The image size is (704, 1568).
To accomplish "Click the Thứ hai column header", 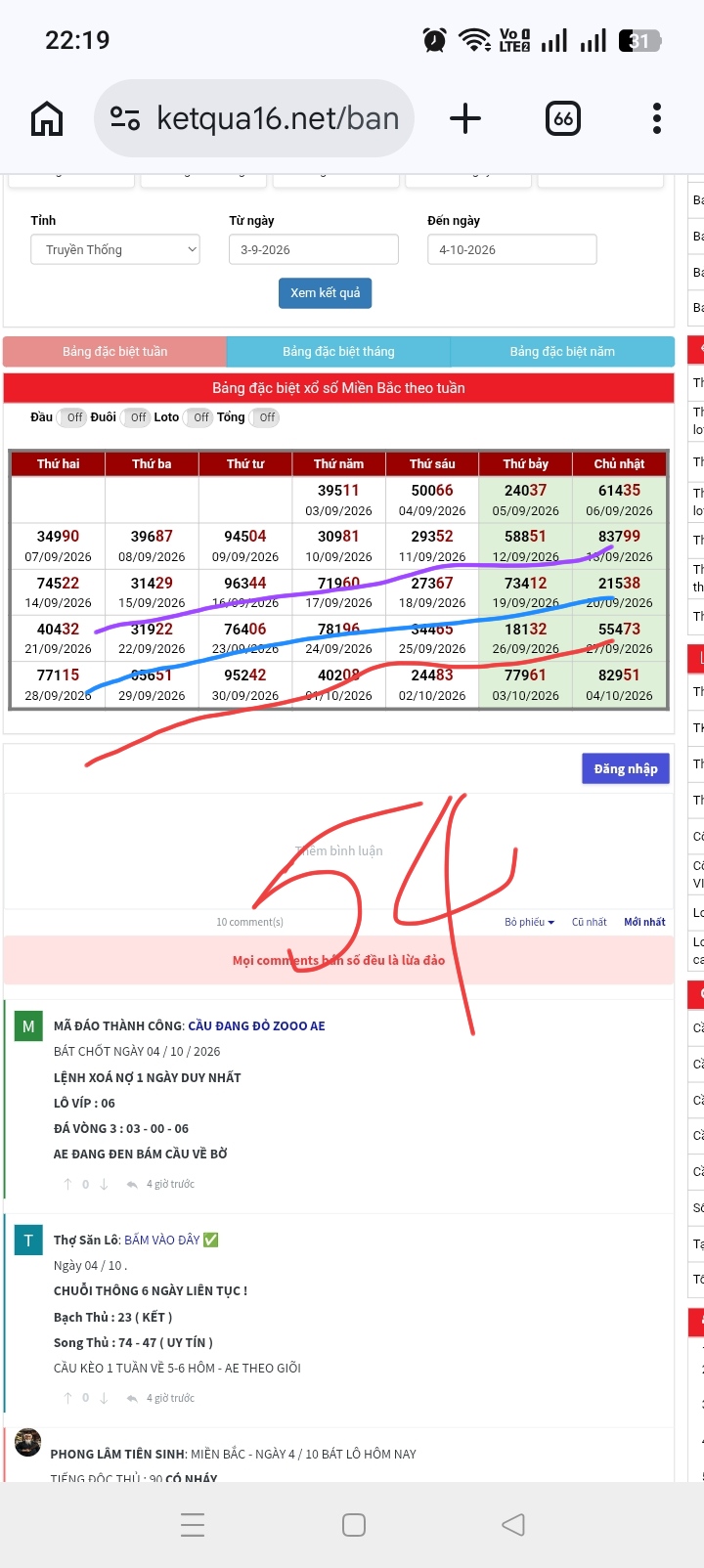I will tap(59, 463).
